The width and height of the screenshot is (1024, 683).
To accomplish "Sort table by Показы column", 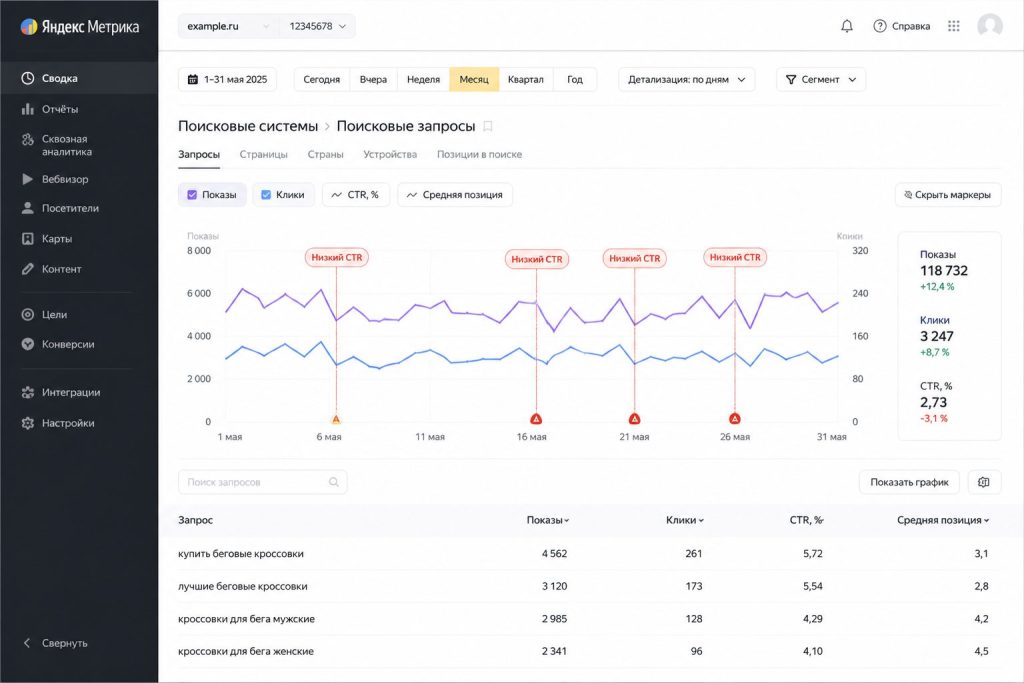I will [548, 520].
